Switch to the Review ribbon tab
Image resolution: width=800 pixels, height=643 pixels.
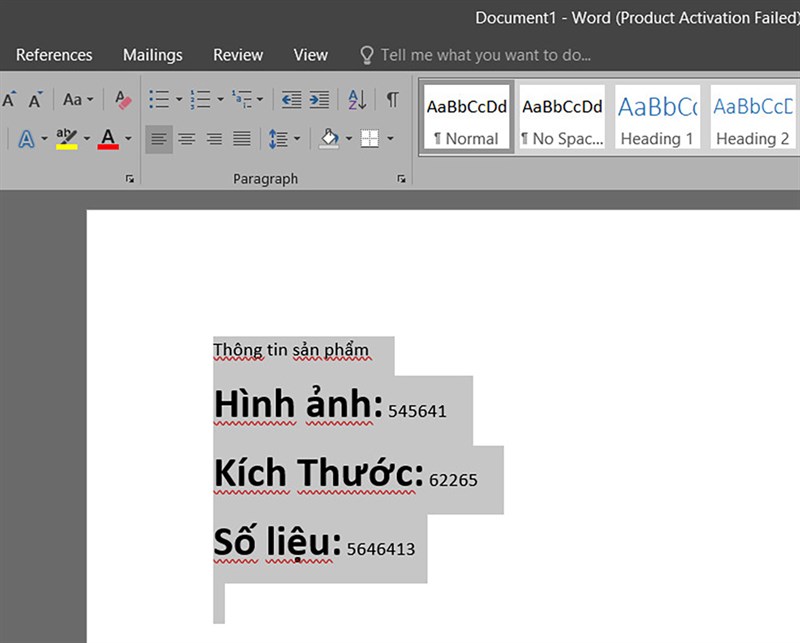[237, 55]
